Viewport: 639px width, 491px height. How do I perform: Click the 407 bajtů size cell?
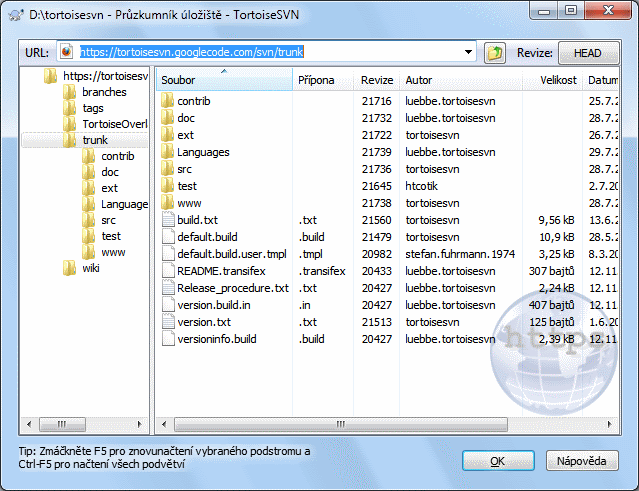[x=552, y=305]
